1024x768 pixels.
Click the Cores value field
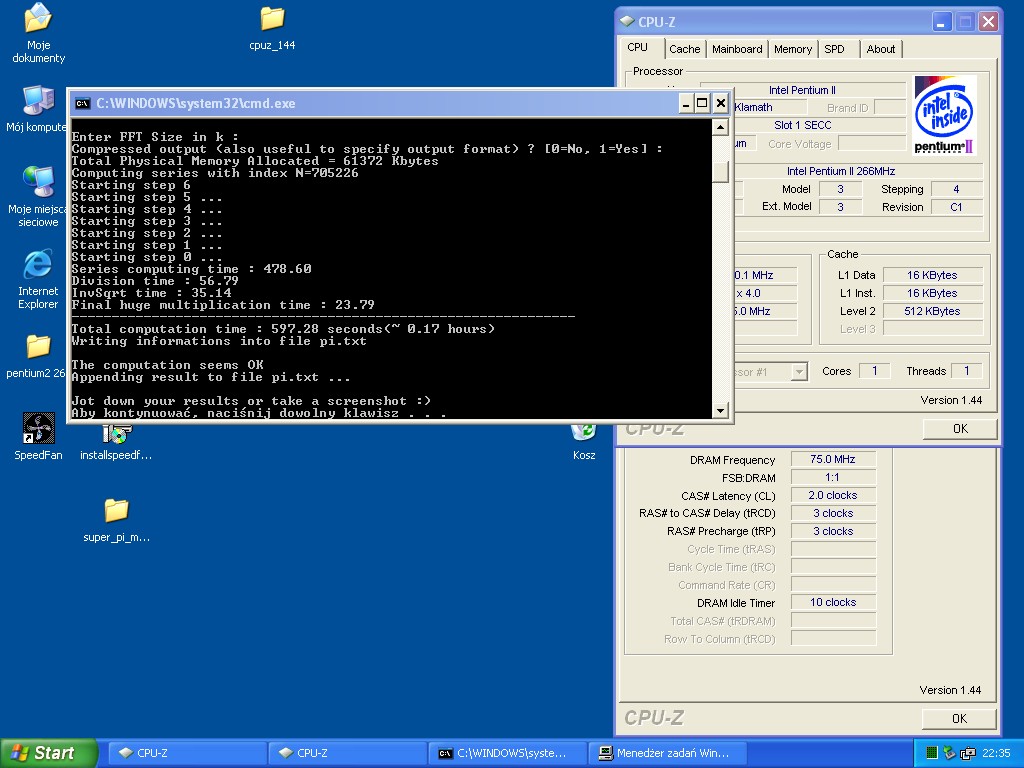pyautogui.click(x=875, y=371)
